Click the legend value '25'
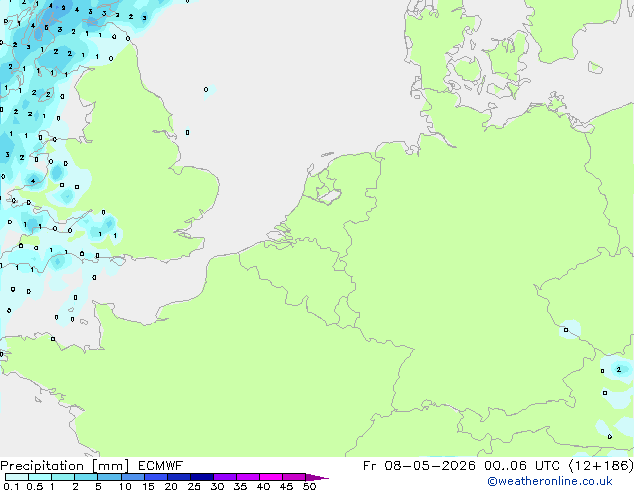This screenshot has height=490, width=634. pos(194,486)
